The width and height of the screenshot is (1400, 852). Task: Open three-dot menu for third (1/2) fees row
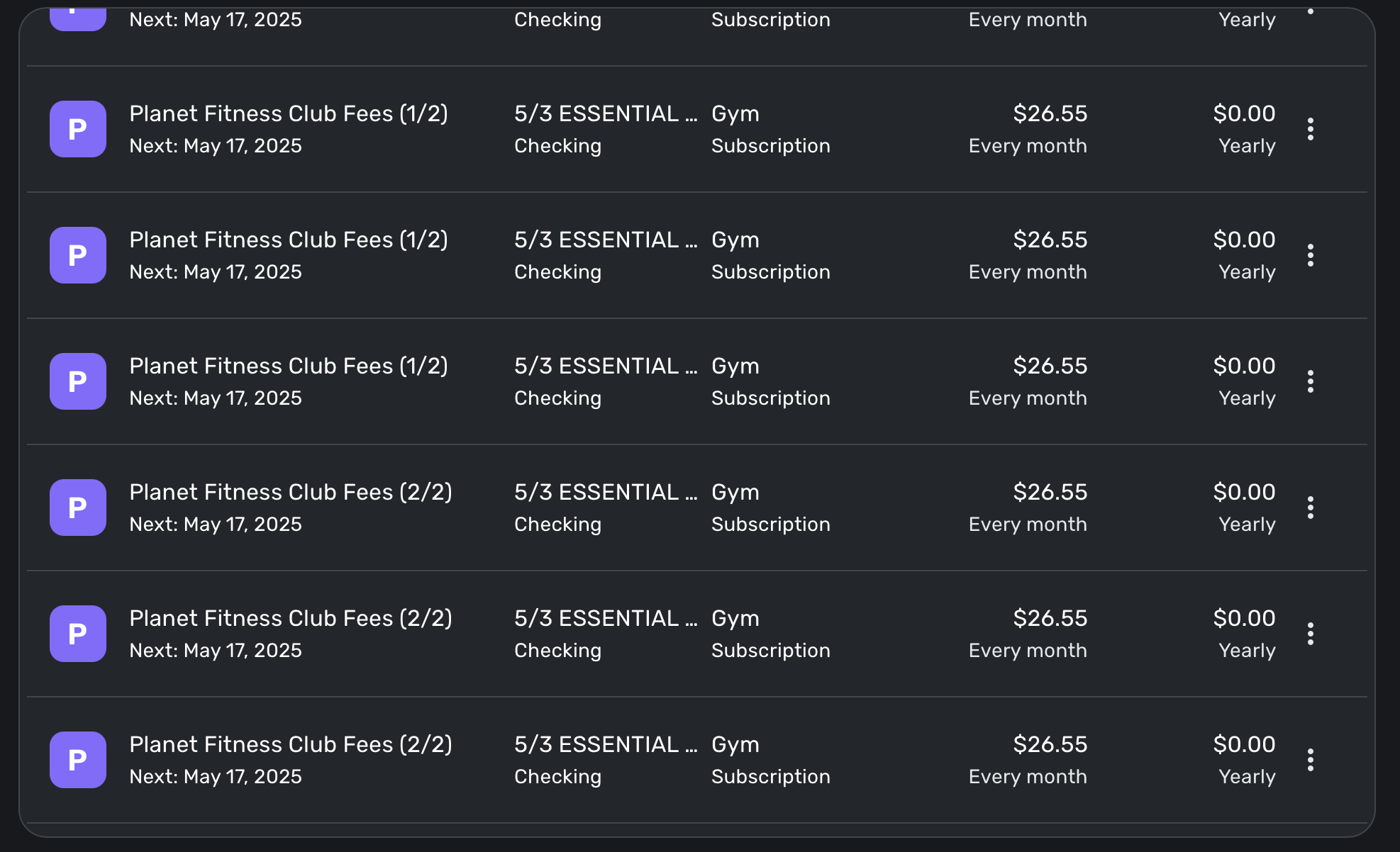[1311, 381]
